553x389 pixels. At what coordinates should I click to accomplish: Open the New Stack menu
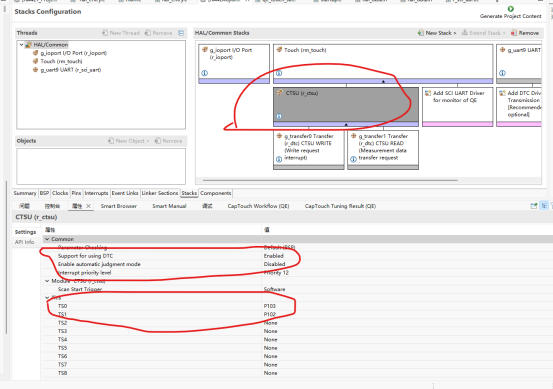[x=437, y=33]
